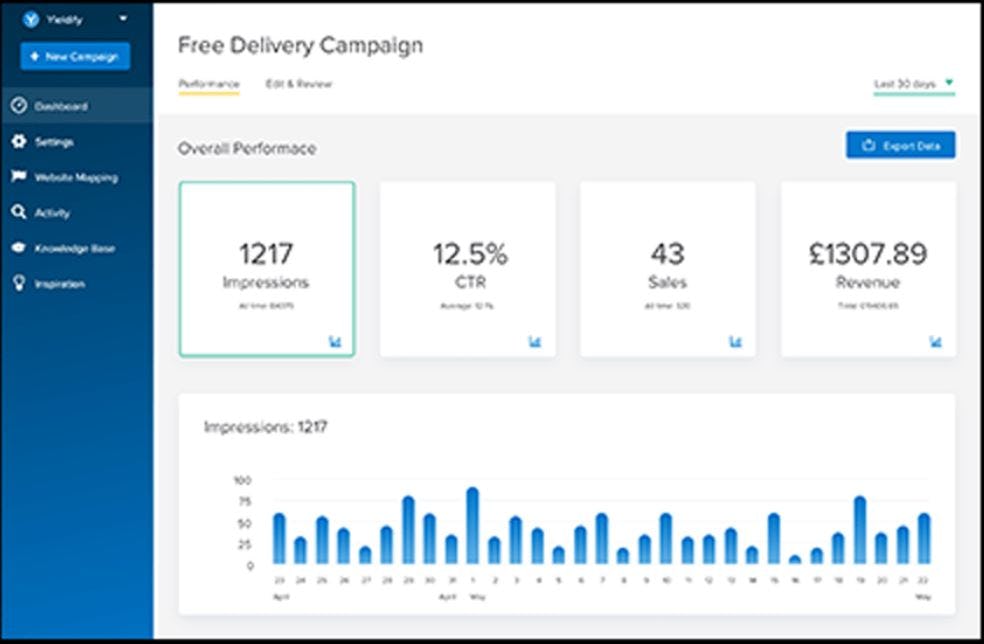Click the chart icon on the CTR card
984x644 pixels.
tap(535, 341)
